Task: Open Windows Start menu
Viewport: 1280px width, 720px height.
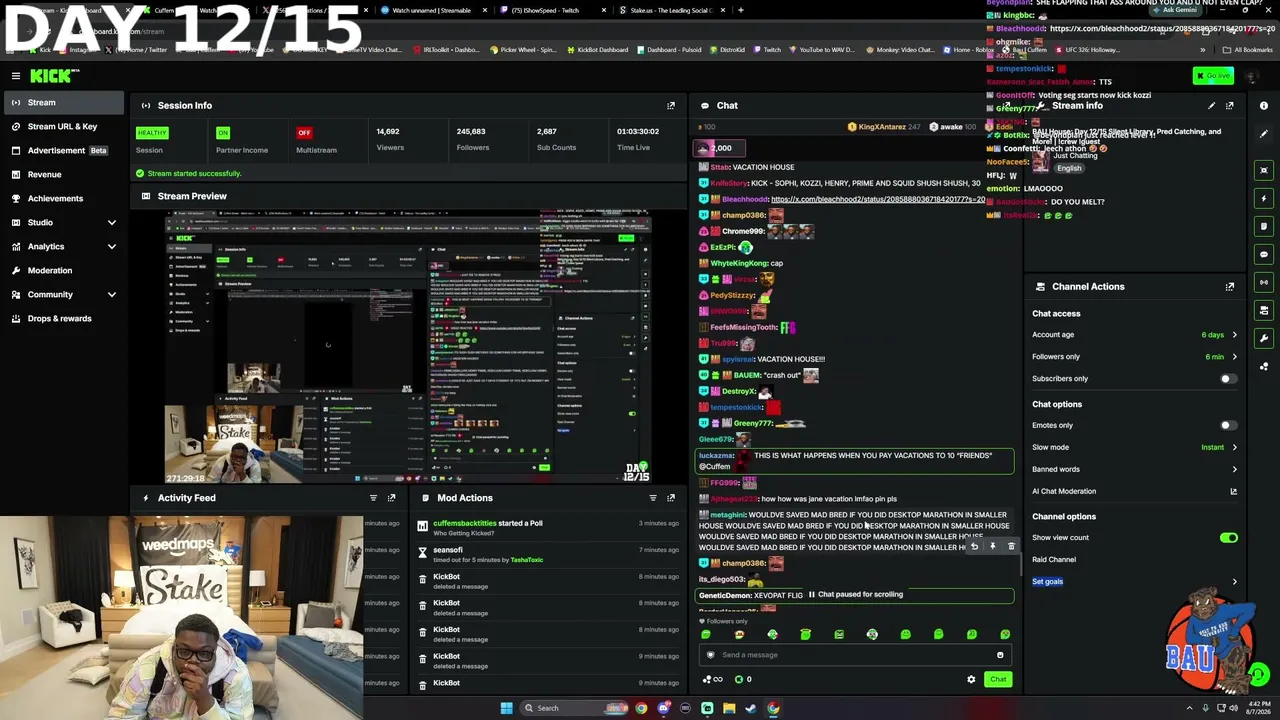Action: [x=506, y=708]
